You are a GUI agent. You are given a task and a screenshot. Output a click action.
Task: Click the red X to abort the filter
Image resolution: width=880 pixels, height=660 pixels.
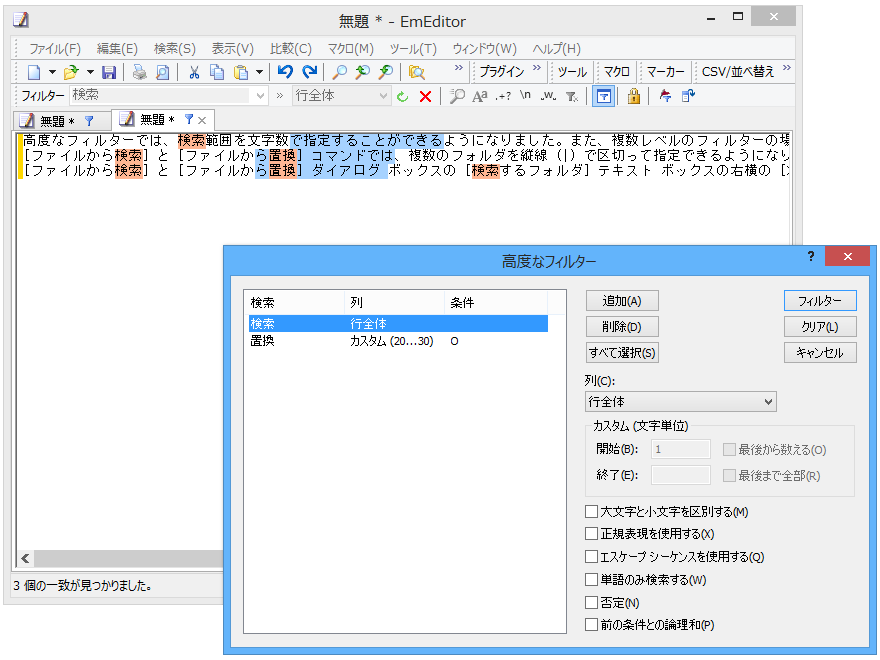[424, 96]
